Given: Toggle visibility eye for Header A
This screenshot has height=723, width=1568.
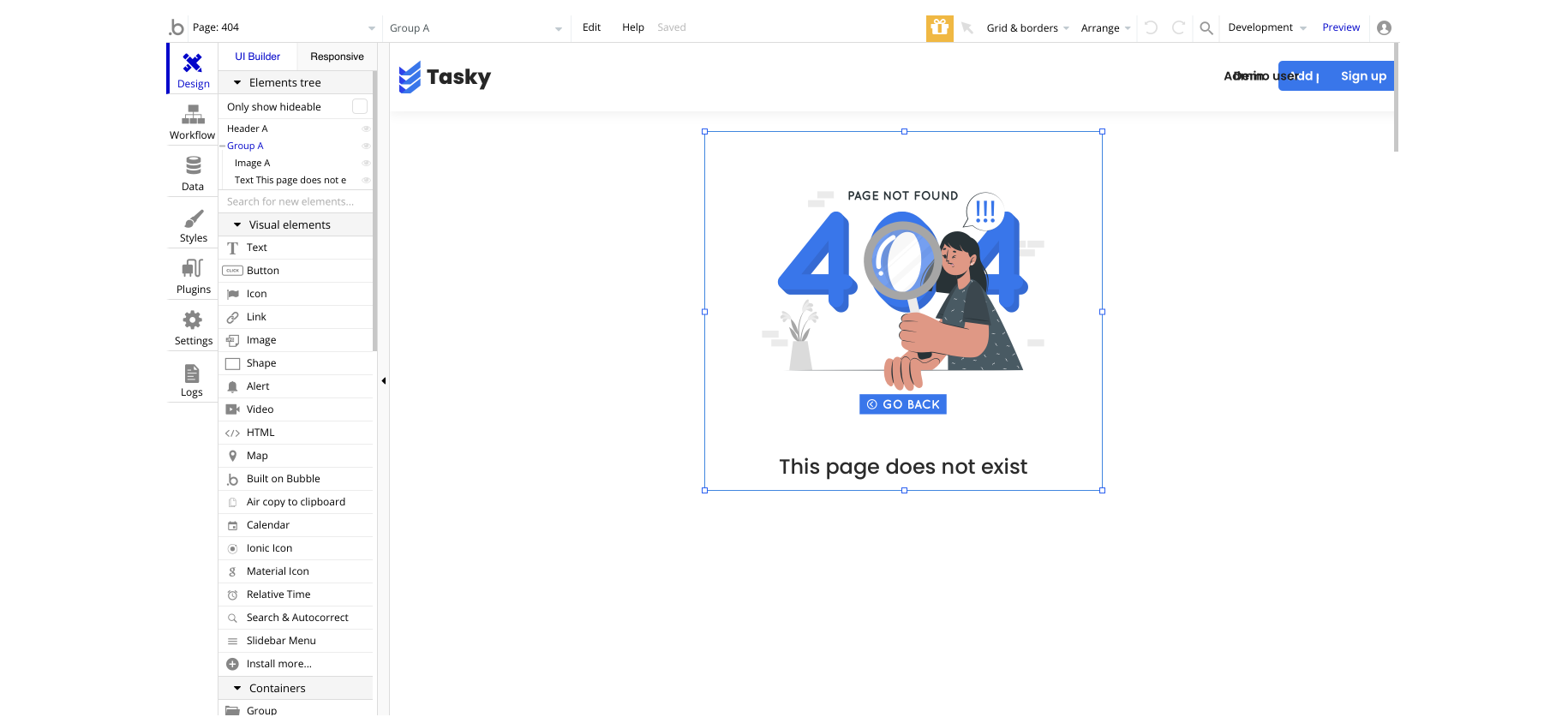Looking at the screenshot, I should pyautogui.click(x=366, y=128).
